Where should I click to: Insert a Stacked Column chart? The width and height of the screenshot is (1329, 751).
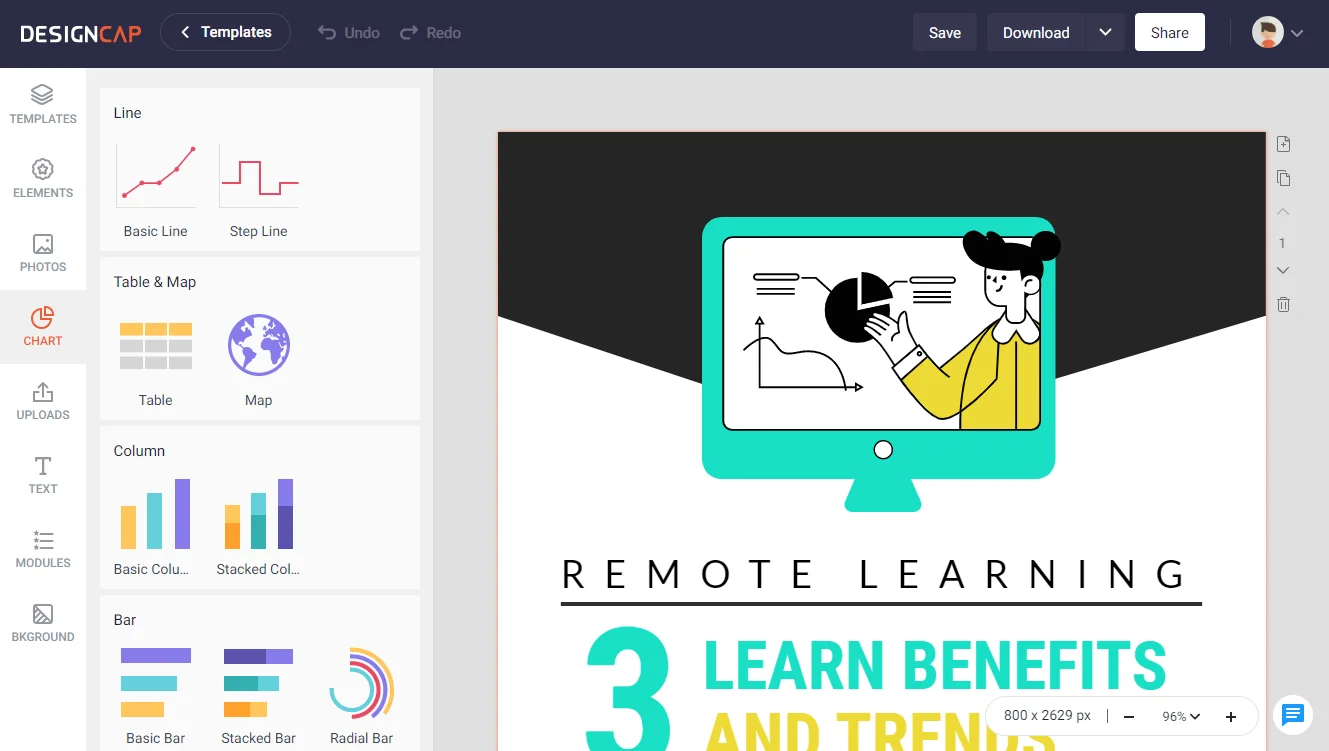(258, 514)
